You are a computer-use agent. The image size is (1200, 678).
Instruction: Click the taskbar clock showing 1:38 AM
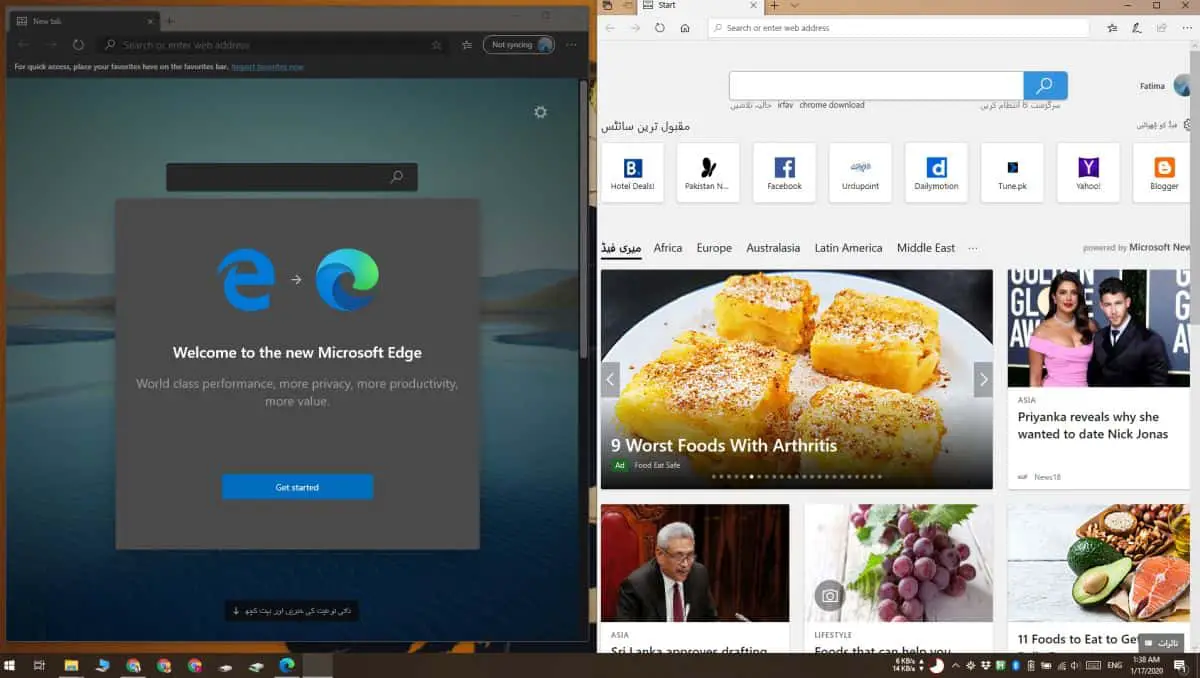coord(1148,666)
